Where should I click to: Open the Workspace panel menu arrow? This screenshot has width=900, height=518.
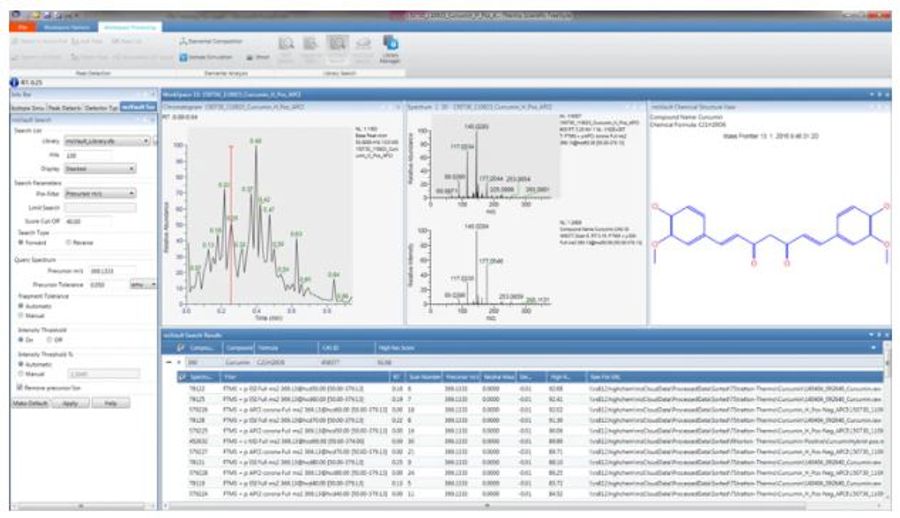coord(871,95)
